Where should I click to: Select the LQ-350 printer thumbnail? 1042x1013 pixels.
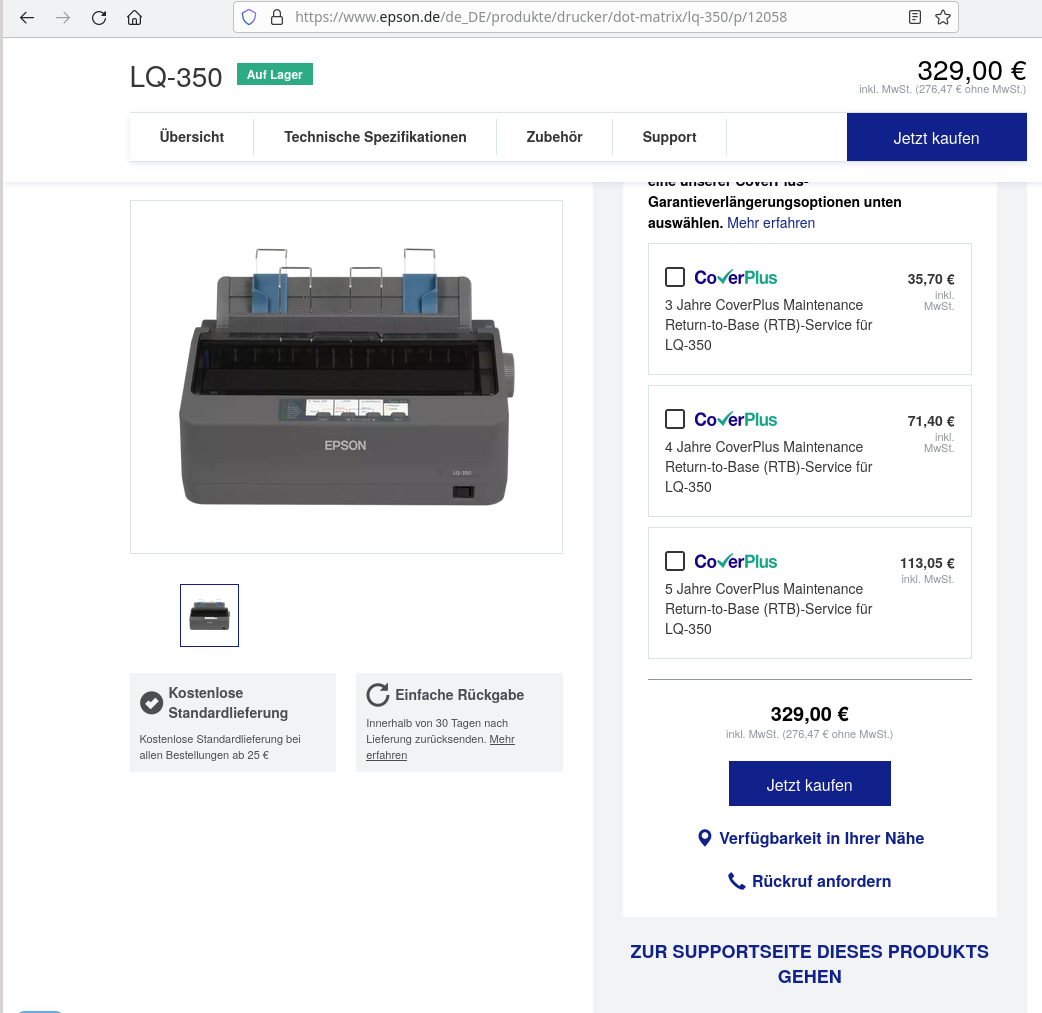point(209,615)
